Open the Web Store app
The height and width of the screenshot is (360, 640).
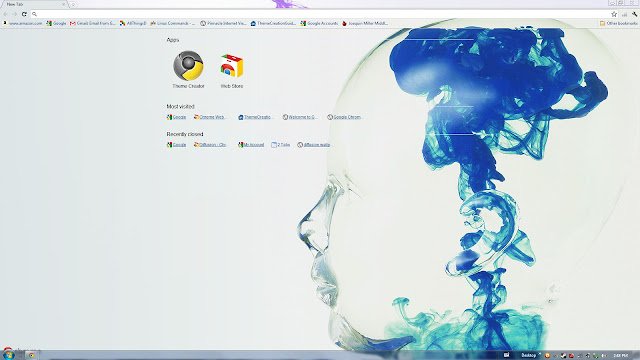232,70
